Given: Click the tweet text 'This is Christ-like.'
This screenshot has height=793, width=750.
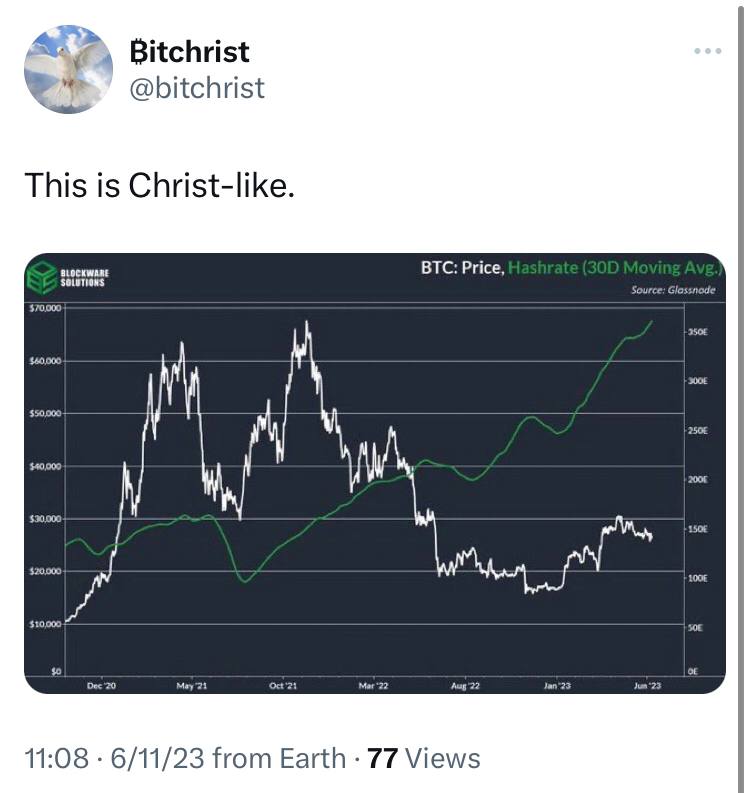Looking at the screenshot, I should pyautogui.click(x=159, y=185).
